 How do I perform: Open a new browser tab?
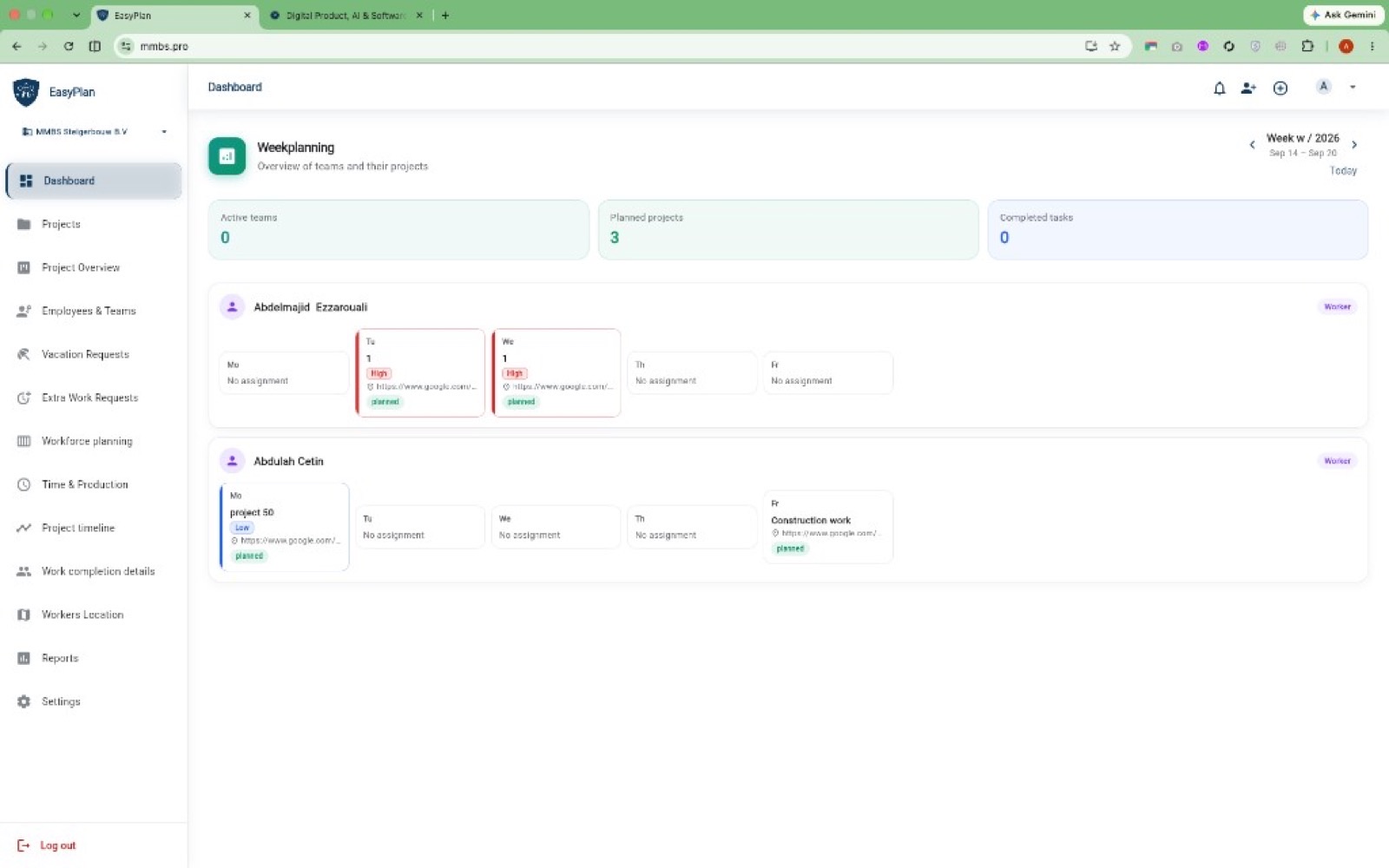445,16
